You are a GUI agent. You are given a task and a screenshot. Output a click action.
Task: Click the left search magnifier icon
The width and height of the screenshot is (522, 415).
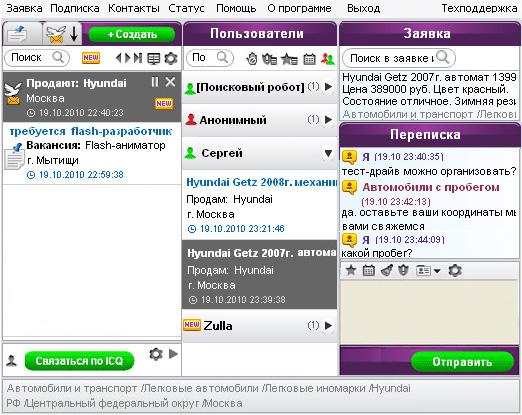(x=58, y=57)
